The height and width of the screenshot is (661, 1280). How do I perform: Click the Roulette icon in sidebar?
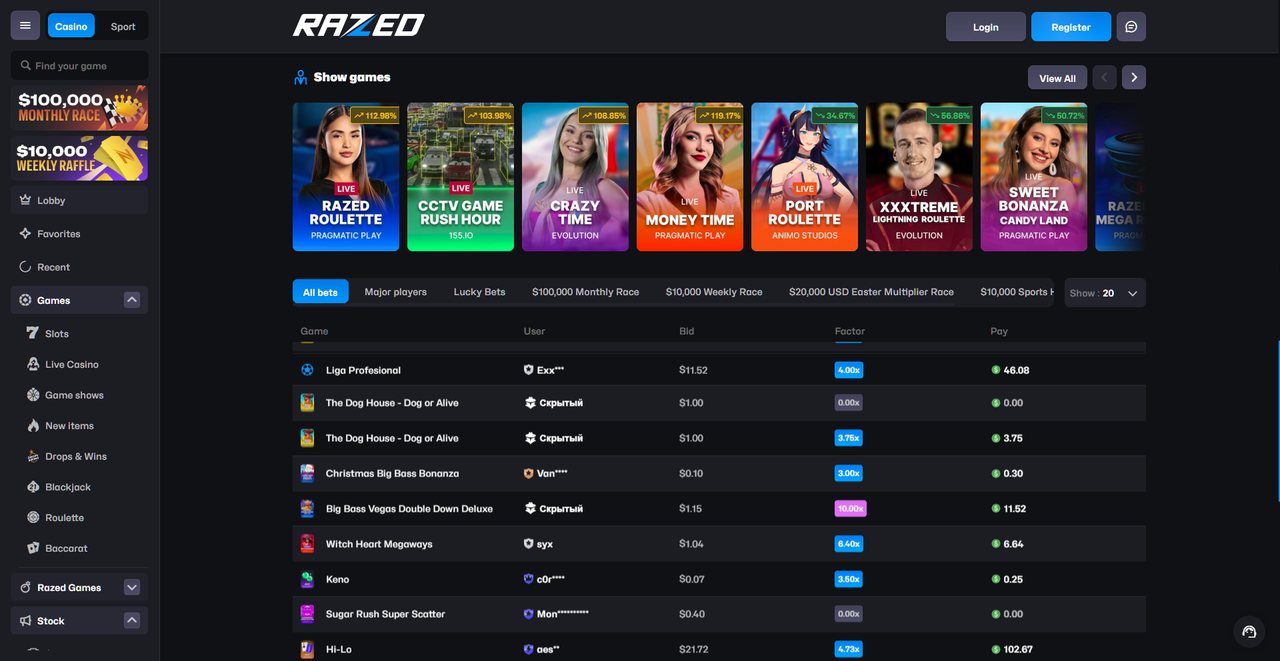click(x=33, y=518)
